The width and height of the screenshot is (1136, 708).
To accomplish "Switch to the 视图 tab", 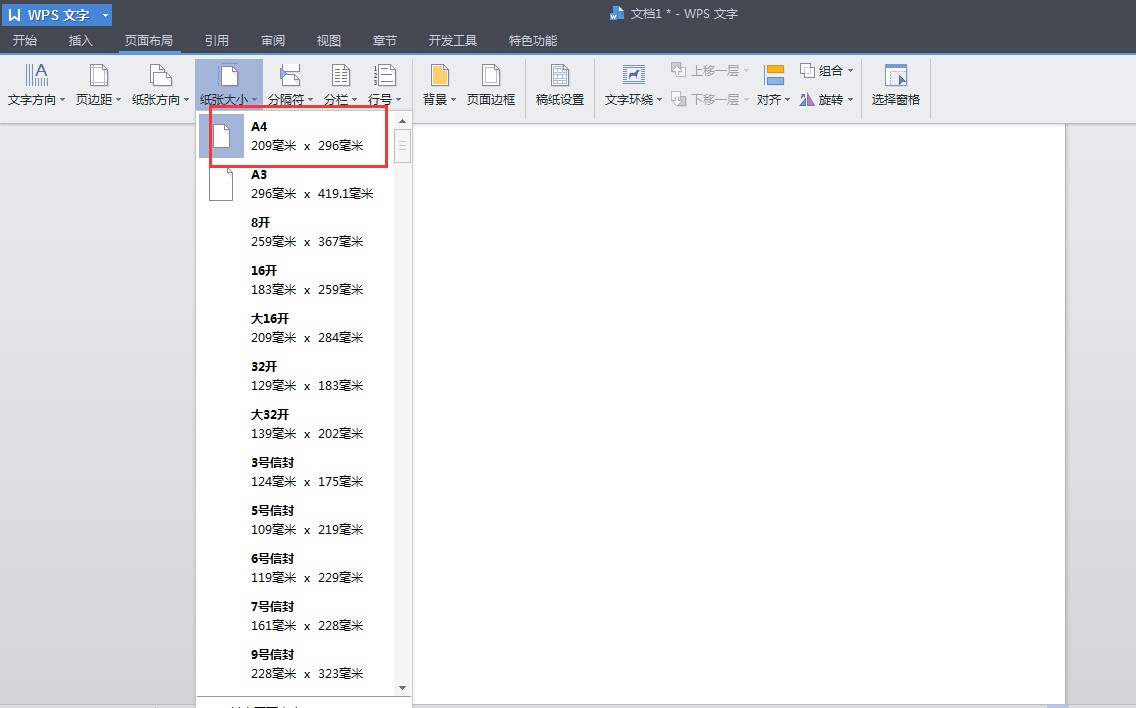I will point(328,41).
